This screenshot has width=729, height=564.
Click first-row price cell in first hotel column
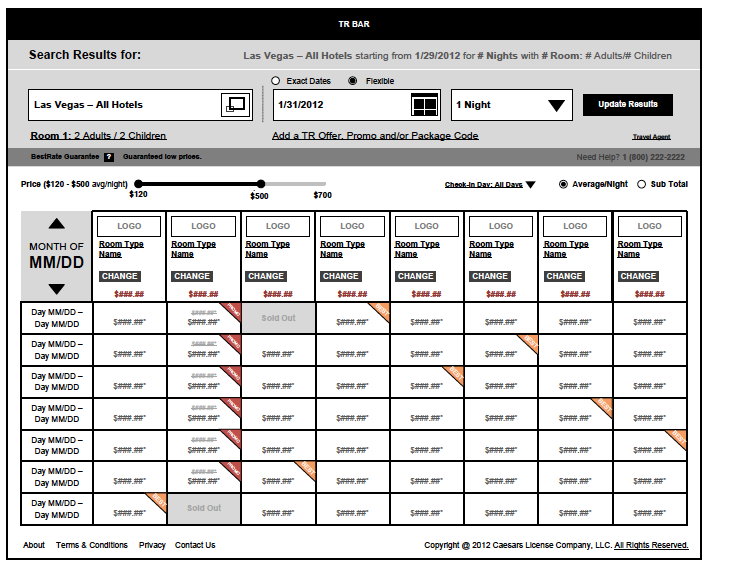click(129, 318)
